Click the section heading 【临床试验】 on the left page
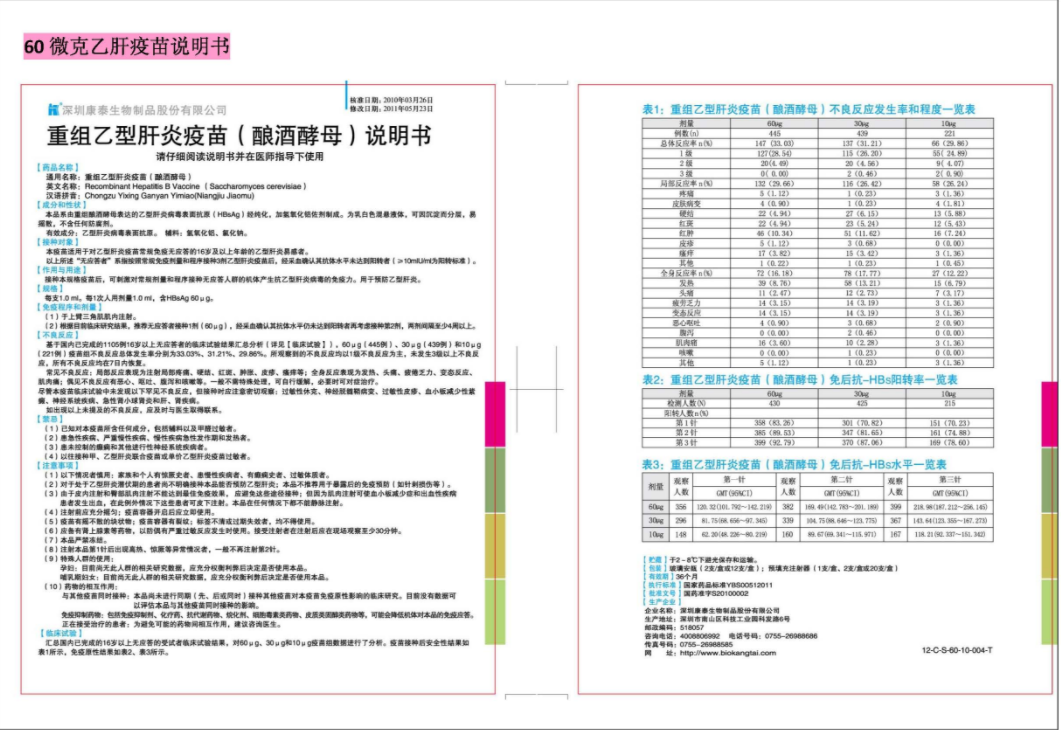The height and width of the screenshot is (730, 1061). click(x=62, y=633)
